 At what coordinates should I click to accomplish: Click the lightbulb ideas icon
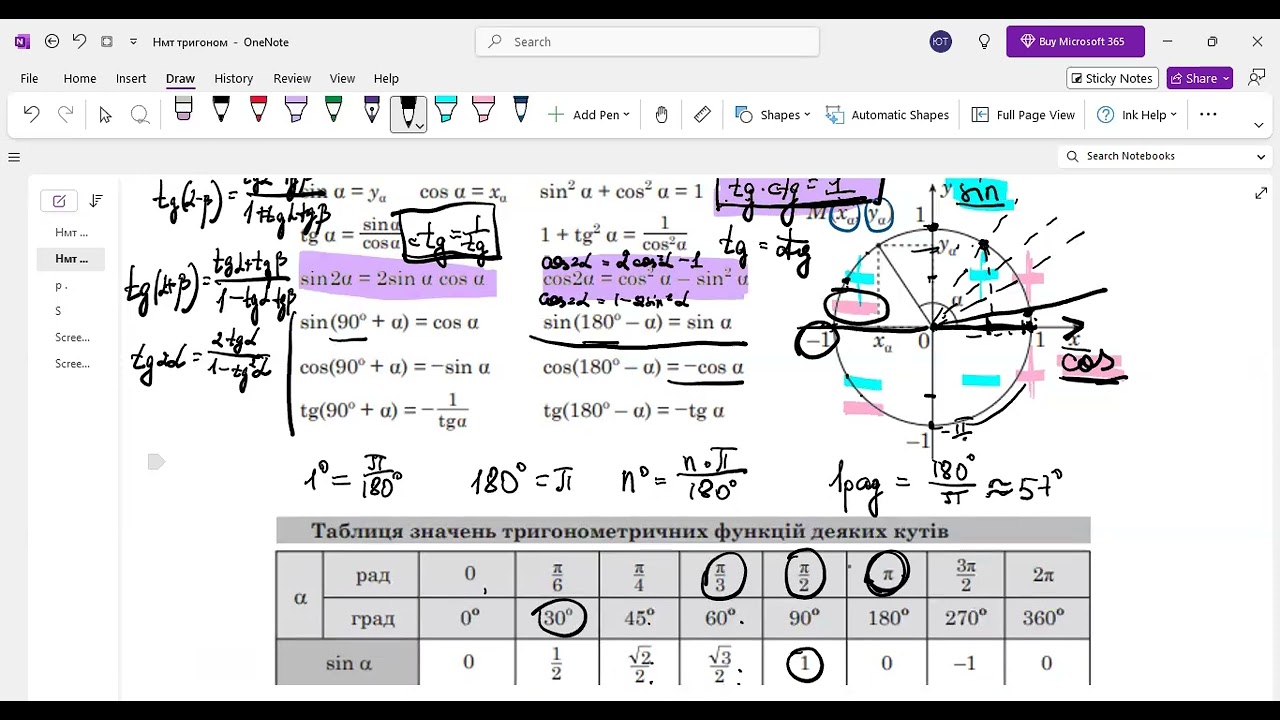[984, 42]
